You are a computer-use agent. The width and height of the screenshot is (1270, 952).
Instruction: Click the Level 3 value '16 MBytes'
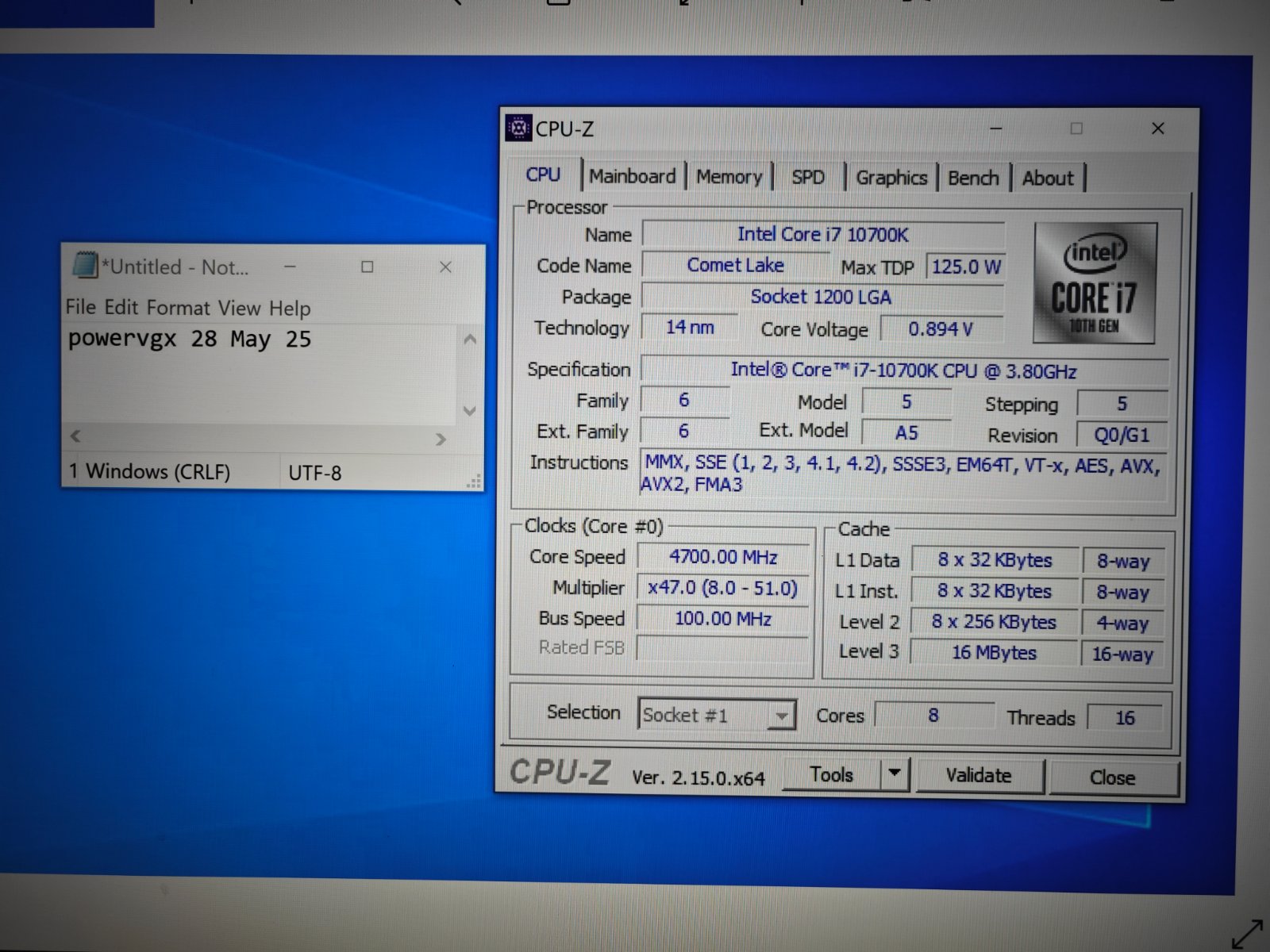pos(994,653)
